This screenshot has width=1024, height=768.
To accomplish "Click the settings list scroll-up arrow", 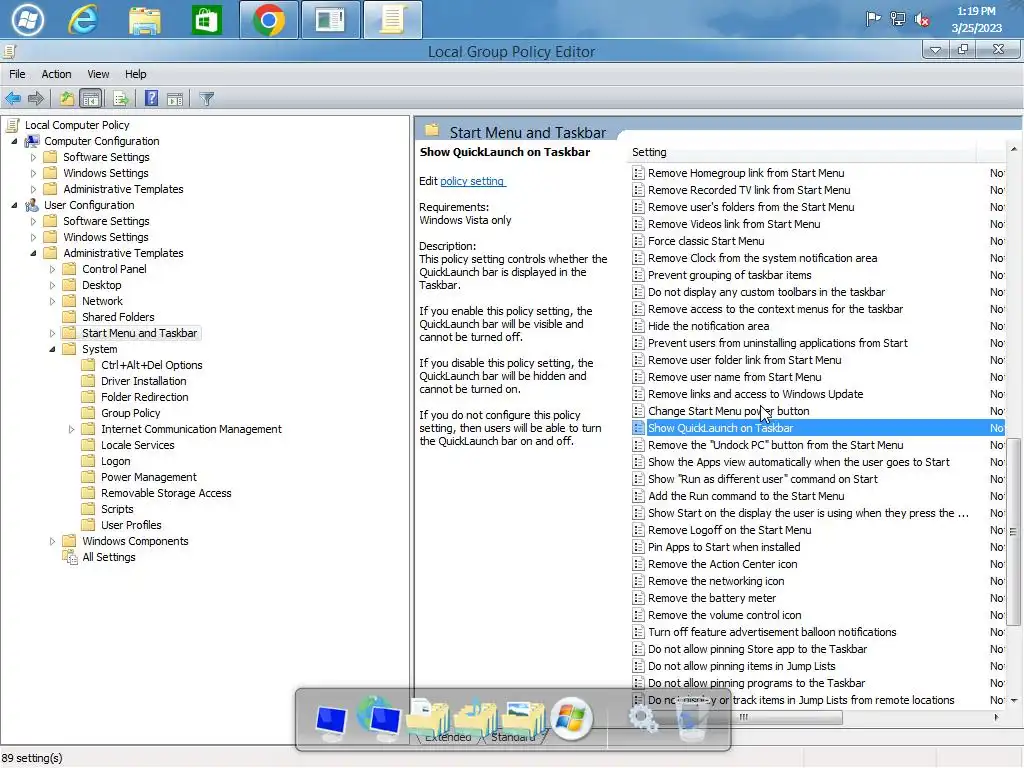I will 1014,150.
